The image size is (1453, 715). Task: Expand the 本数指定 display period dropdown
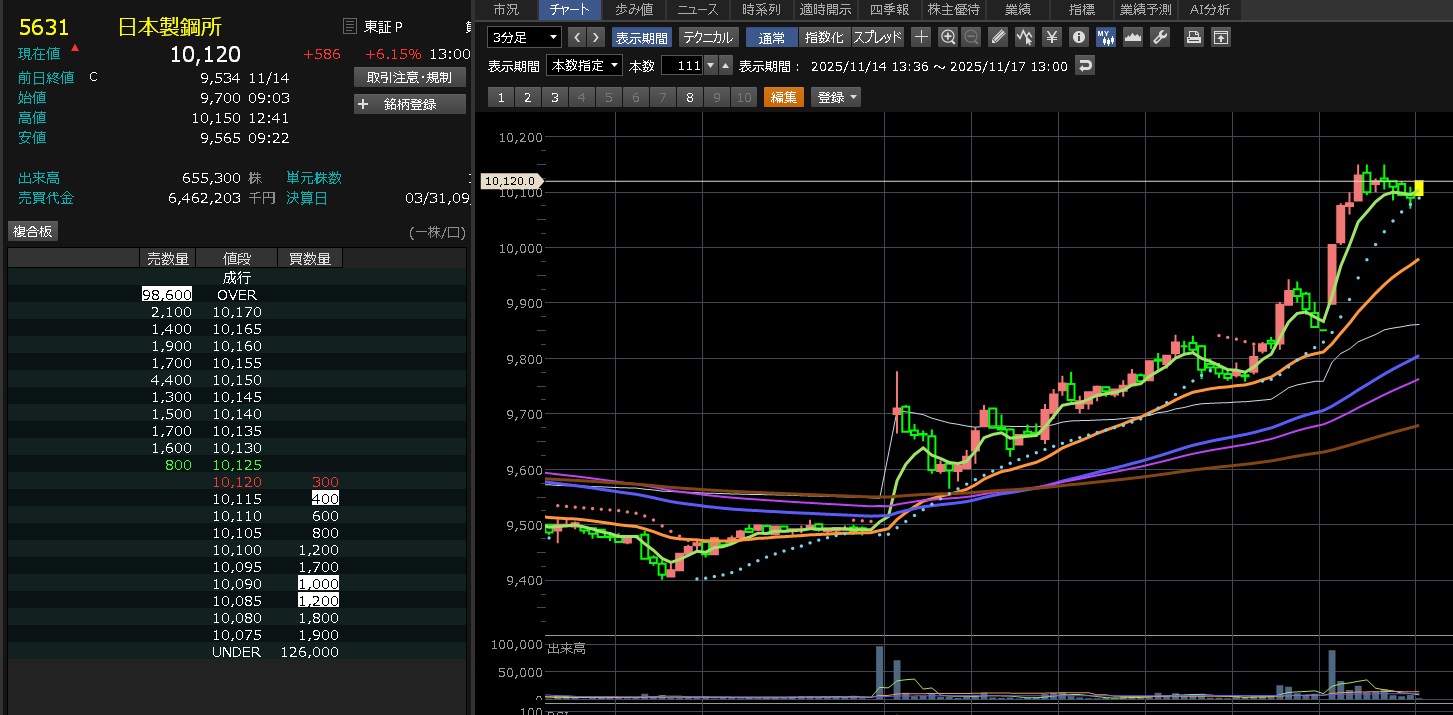584,66
